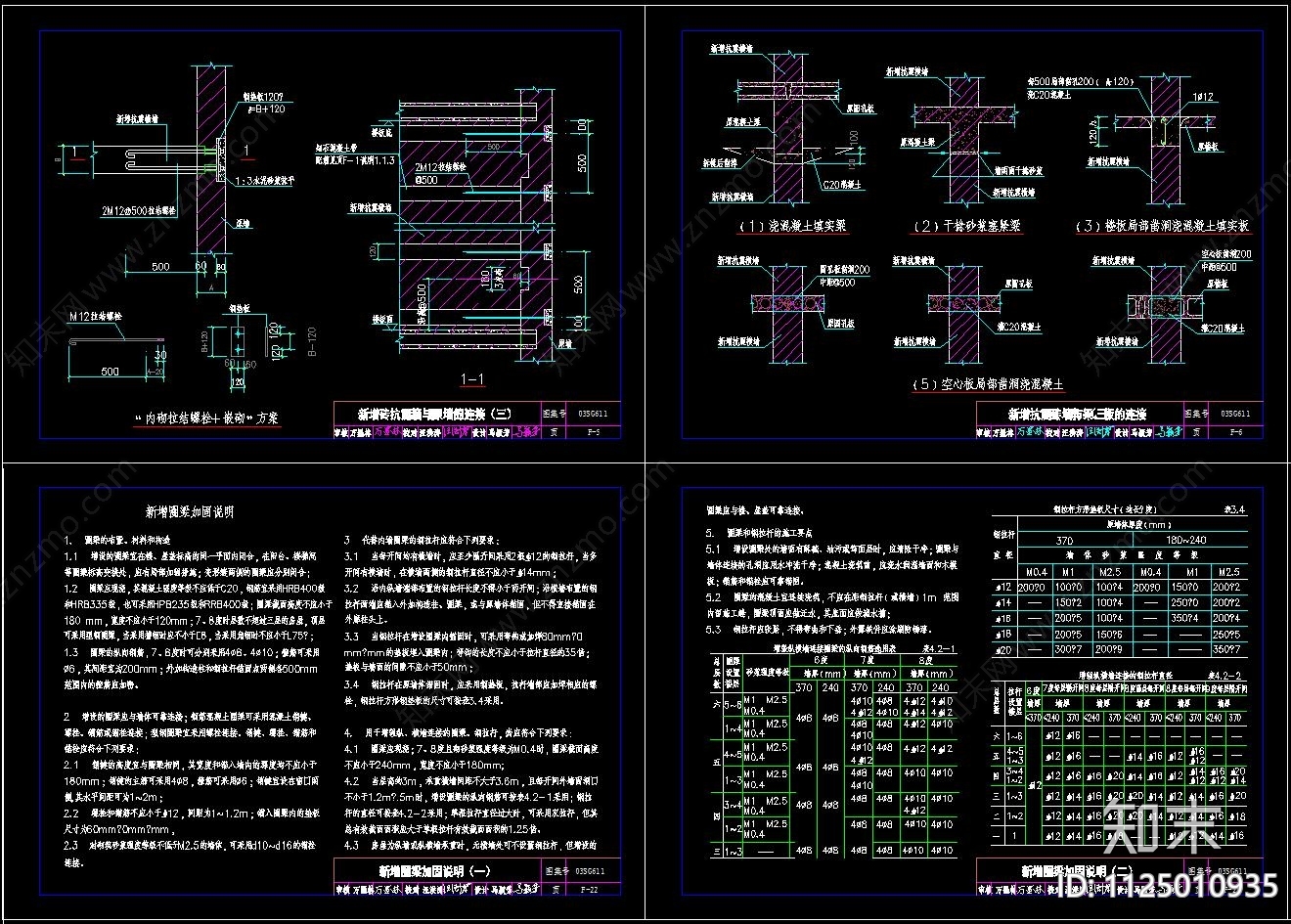Select the "180~240" column header
The image size is (1291, 924).
pyautogui.click(x=1185, y=541)
